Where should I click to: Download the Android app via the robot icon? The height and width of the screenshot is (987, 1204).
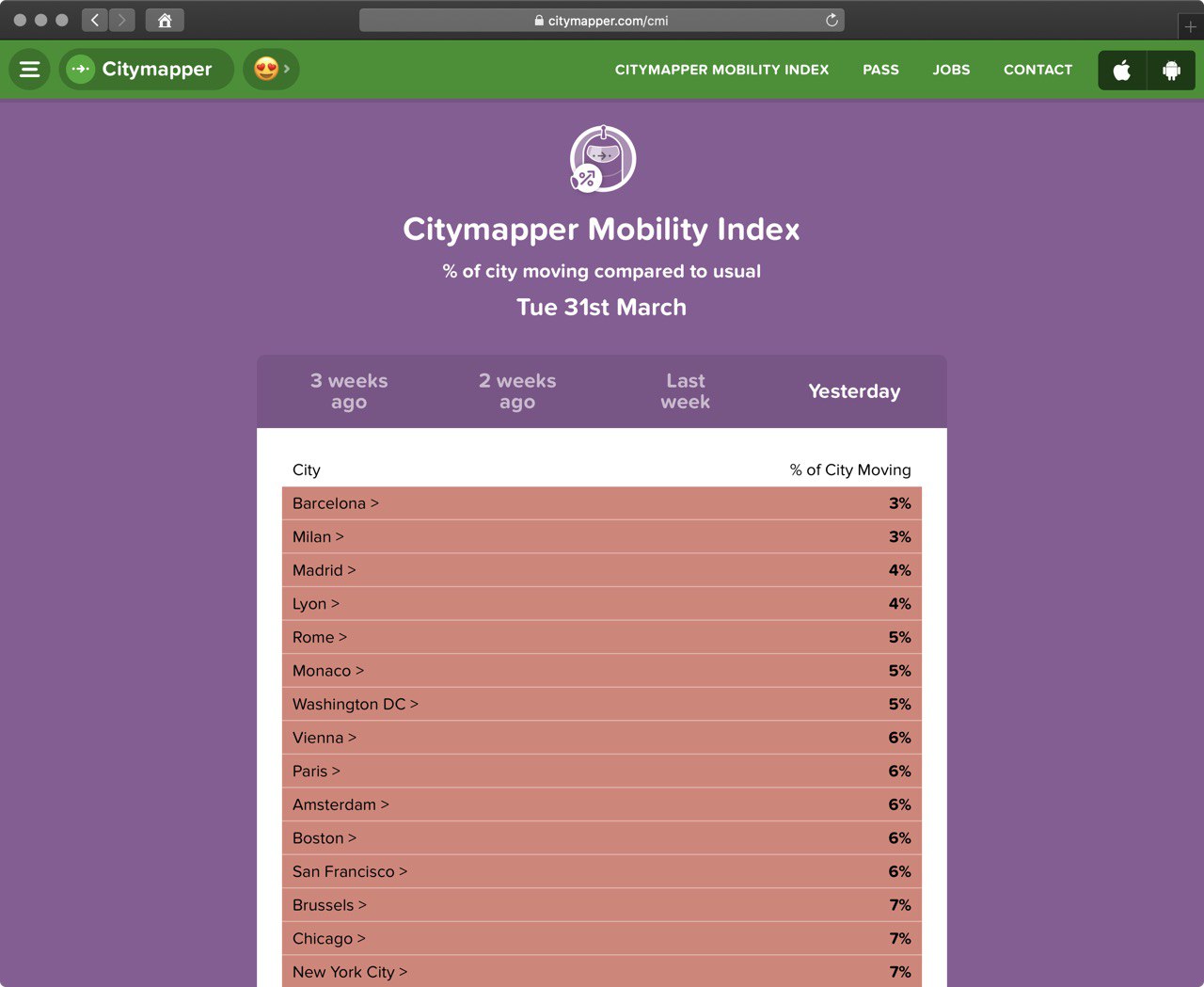1171,71
